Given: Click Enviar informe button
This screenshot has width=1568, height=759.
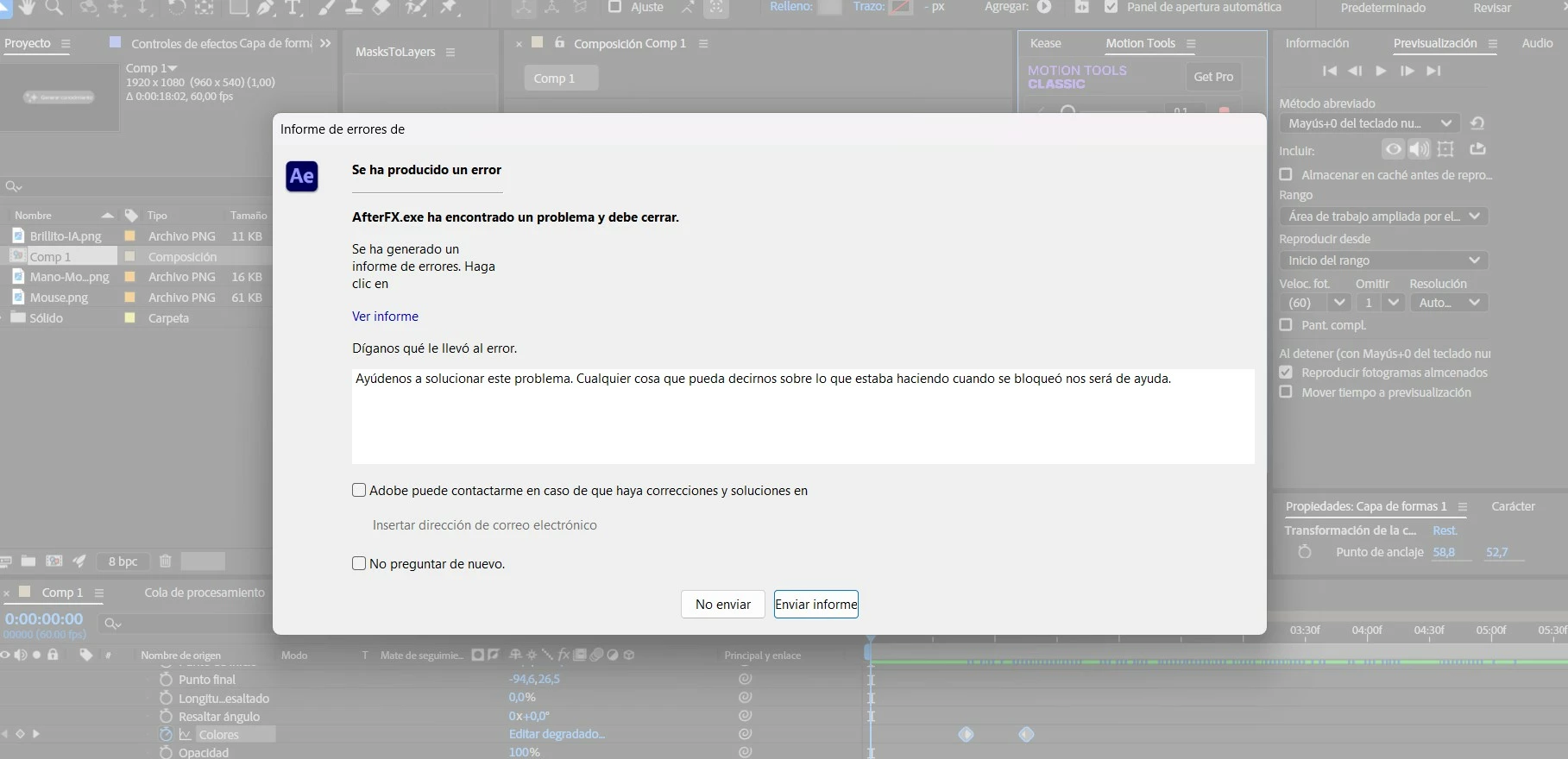Looking at the screenshot, I should [816, 604].
